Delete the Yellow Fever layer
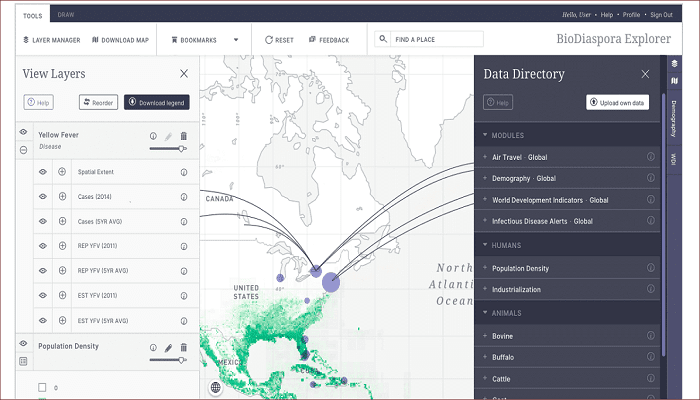 coord(184,136)
